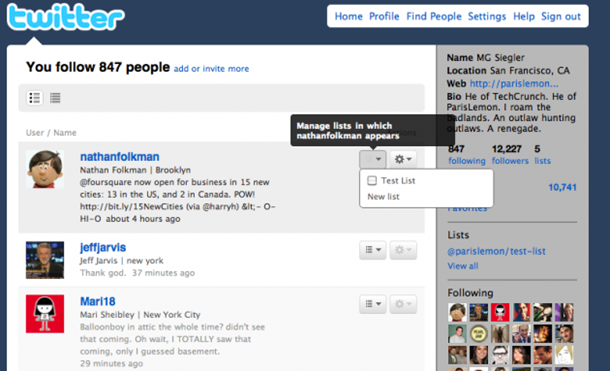The image size is (610, 371).
Task: Click red avatar in Following grid
Action: click(x=500, y=312)
